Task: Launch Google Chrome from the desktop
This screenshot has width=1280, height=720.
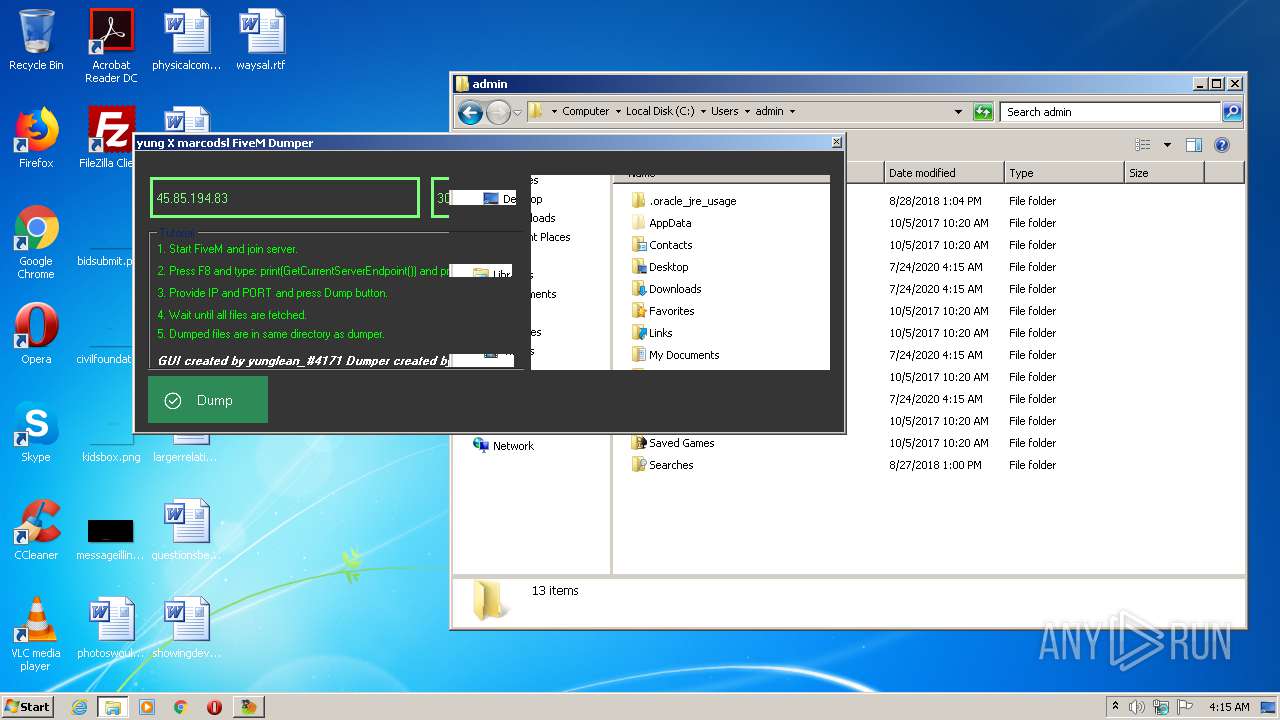Action: click(36, 242)
